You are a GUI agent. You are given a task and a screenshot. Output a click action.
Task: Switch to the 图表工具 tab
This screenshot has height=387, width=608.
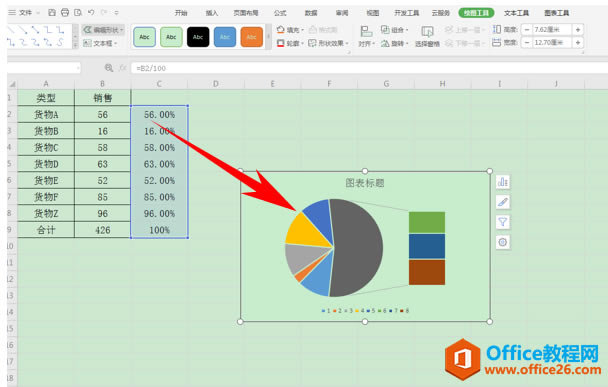pos(556,13)
